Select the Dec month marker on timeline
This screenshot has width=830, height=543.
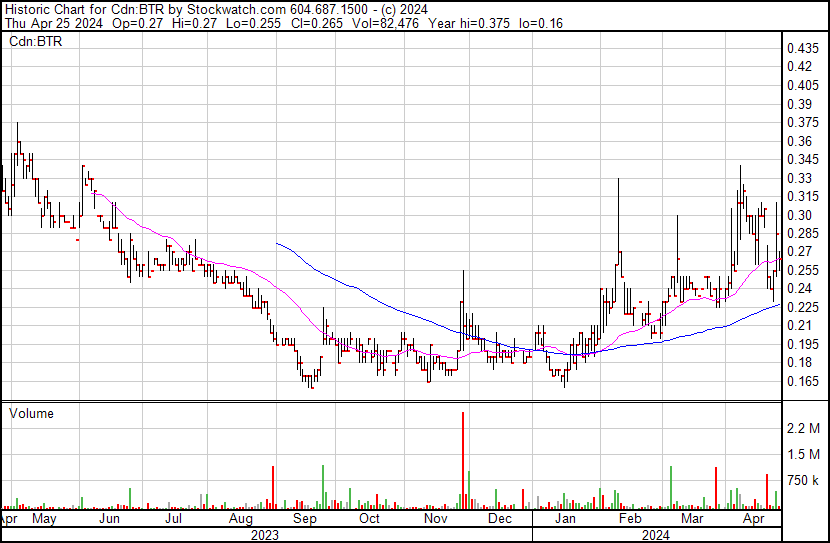tap(500, 519)
